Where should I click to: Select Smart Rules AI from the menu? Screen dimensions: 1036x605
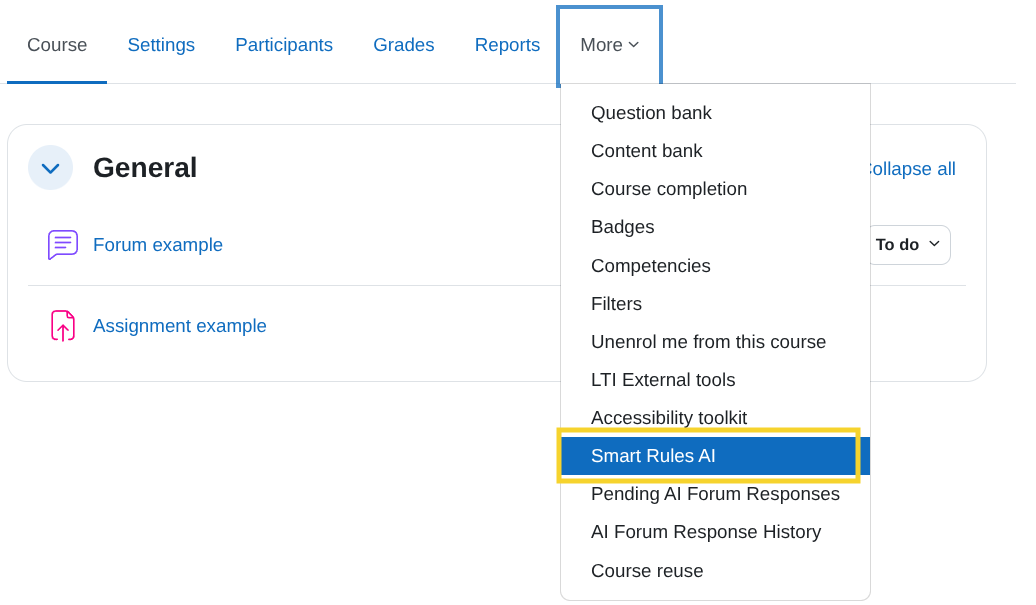(655, 456)
